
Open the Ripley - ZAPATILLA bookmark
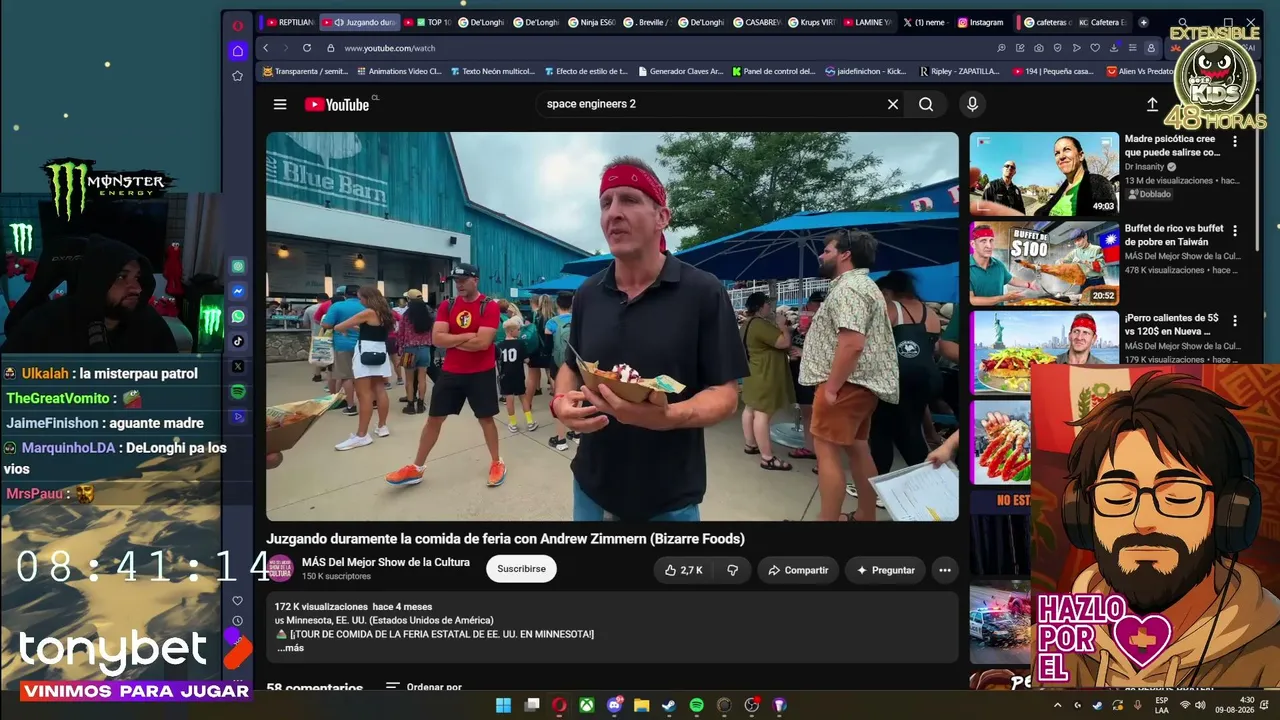pos(958,71)
